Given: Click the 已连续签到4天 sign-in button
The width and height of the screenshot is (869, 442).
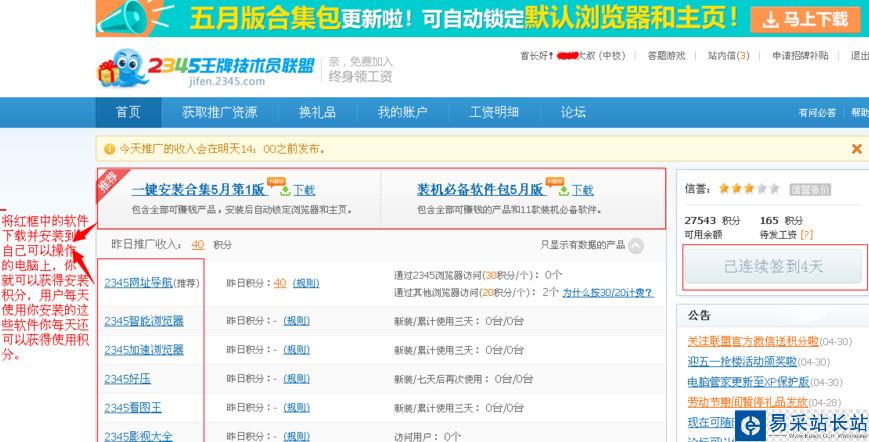Looking at the screenshot, I should 774,267.
